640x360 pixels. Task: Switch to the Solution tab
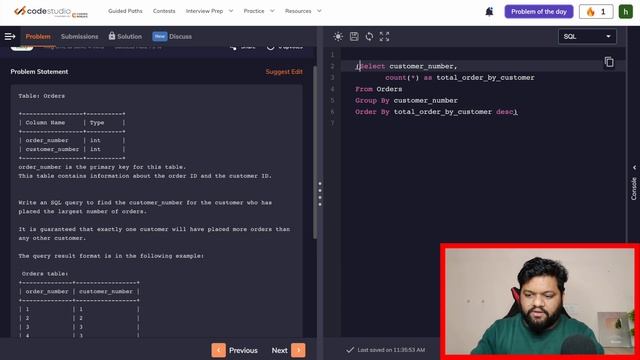click(x=129, y=36)
